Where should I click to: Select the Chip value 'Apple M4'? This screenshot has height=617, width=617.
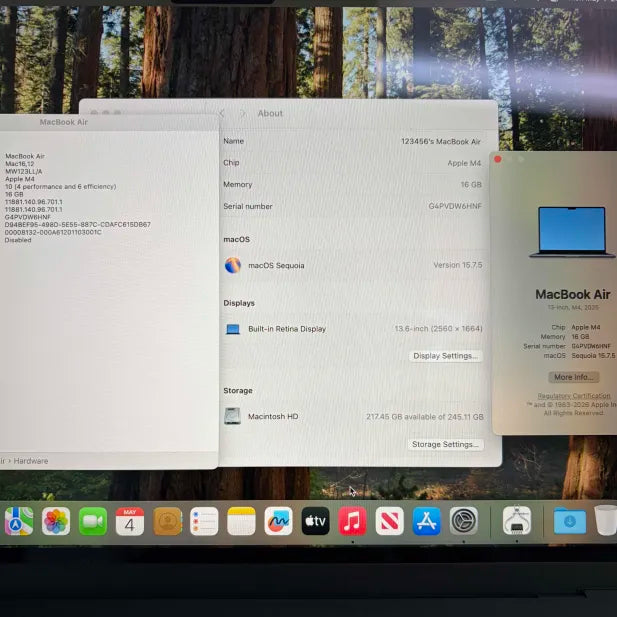[464, 163]
